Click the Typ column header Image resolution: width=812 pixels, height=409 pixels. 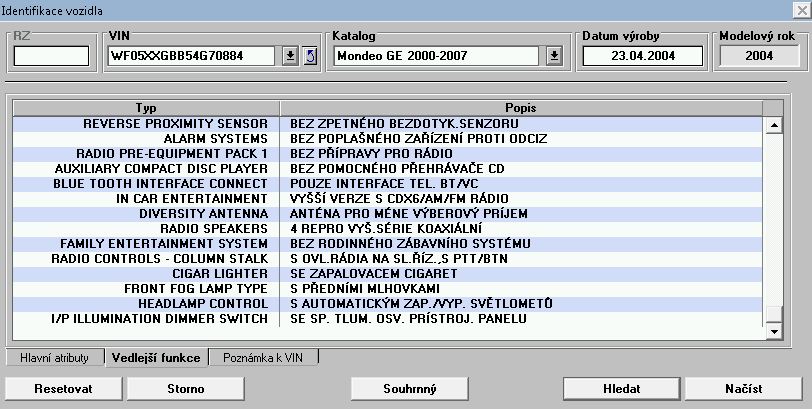tap(146, 107)
